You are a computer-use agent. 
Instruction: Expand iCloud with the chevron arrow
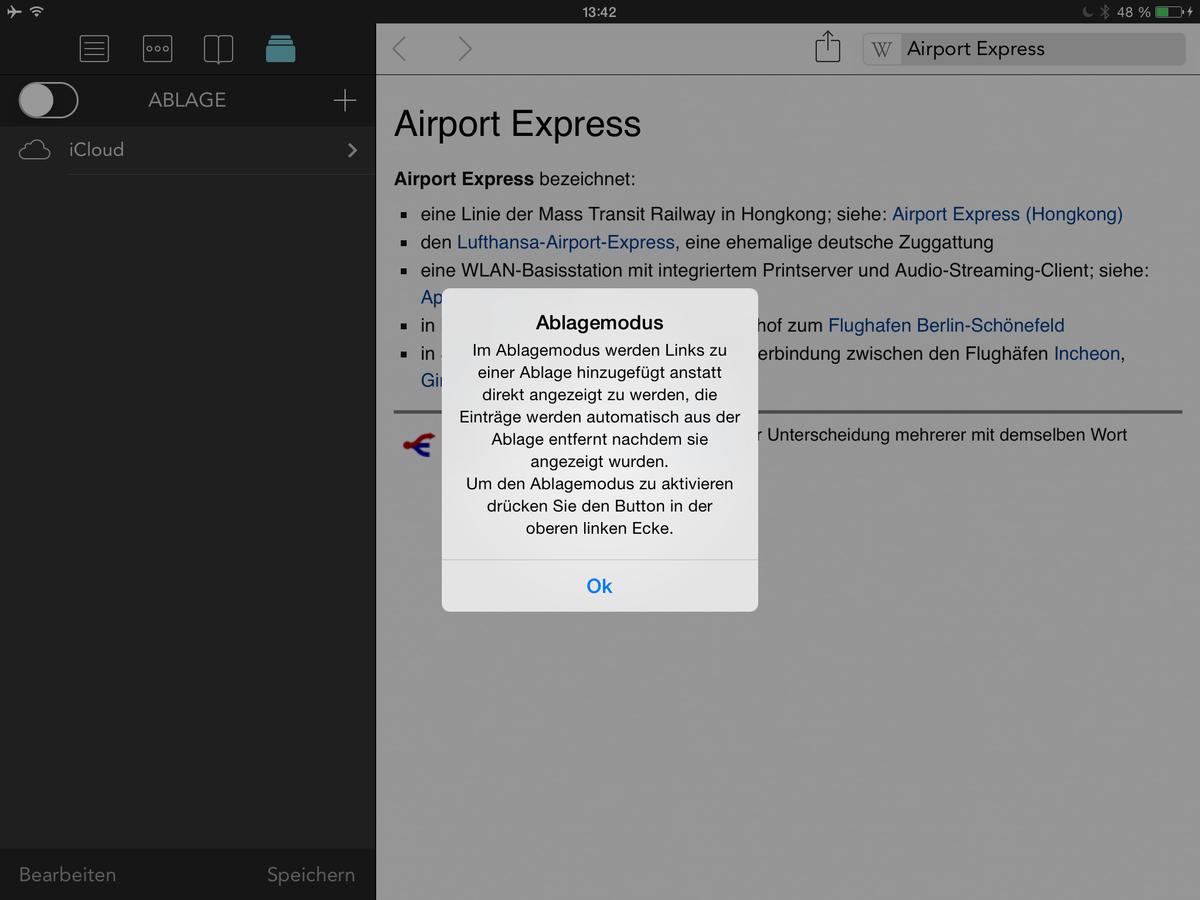pyautogui.click(x=352, y=150)
